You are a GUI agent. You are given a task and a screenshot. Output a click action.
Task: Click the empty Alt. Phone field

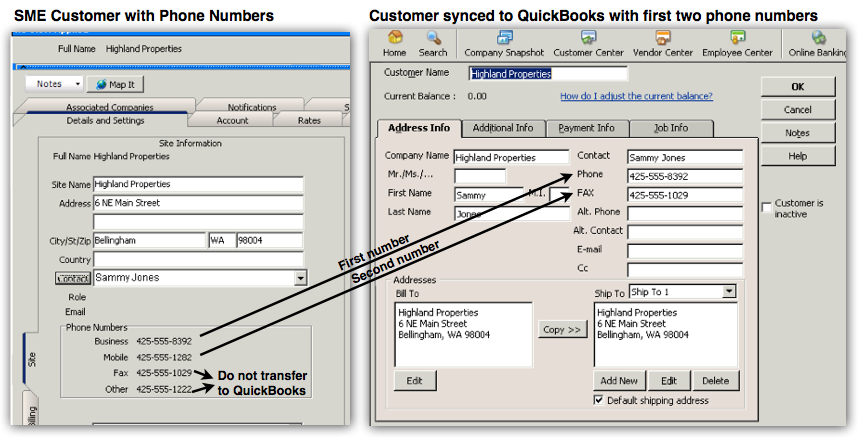[685, 214]
